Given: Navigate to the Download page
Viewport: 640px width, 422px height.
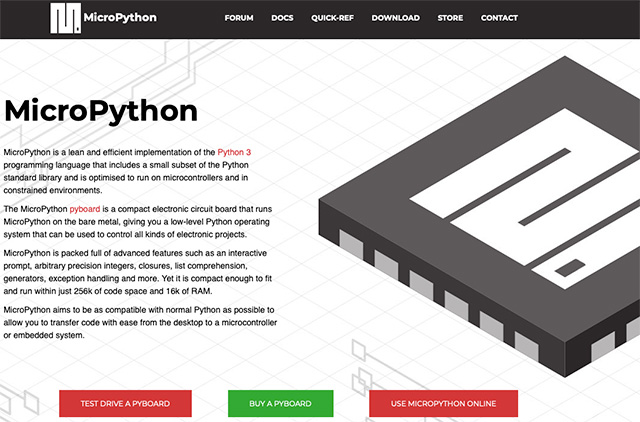Looking at the screenshot, I should pos(396,18).
